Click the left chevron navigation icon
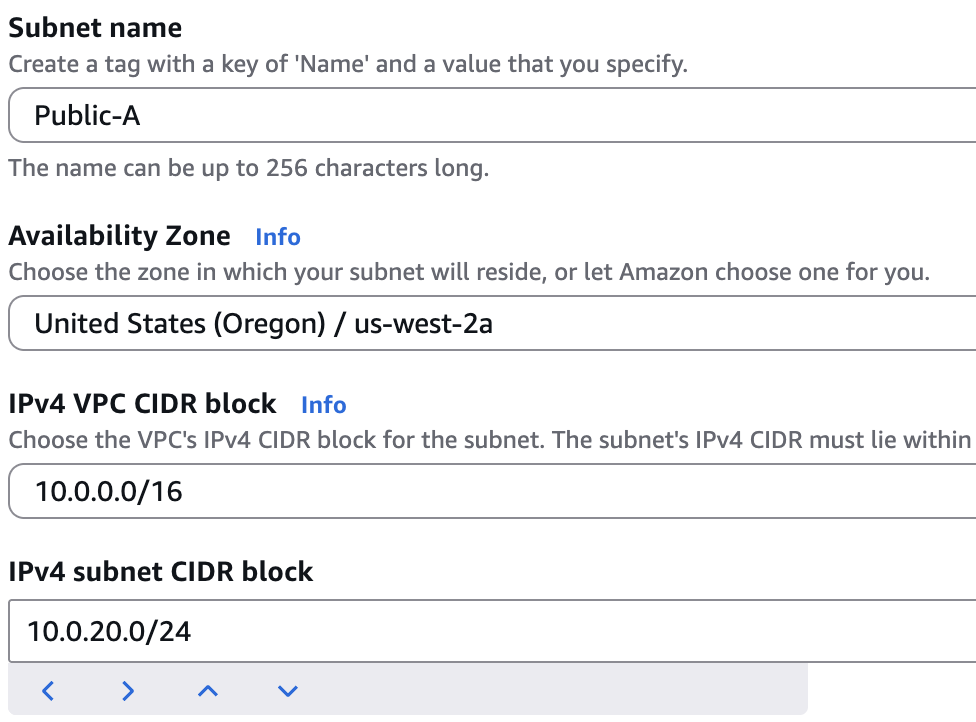976x722 pixels. (48, 691)
